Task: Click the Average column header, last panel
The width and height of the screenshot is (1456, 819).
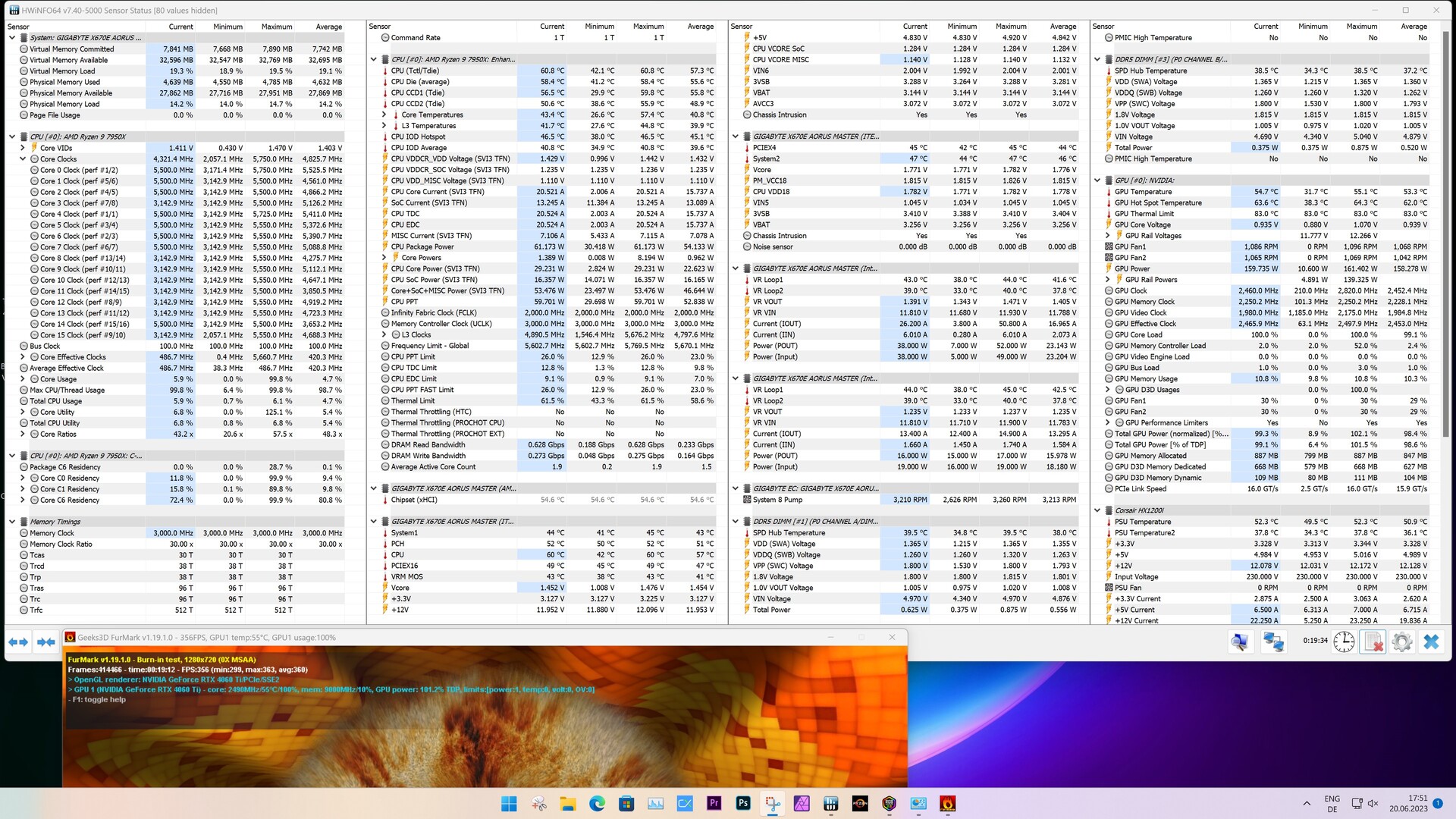Action: [1414, 27]
